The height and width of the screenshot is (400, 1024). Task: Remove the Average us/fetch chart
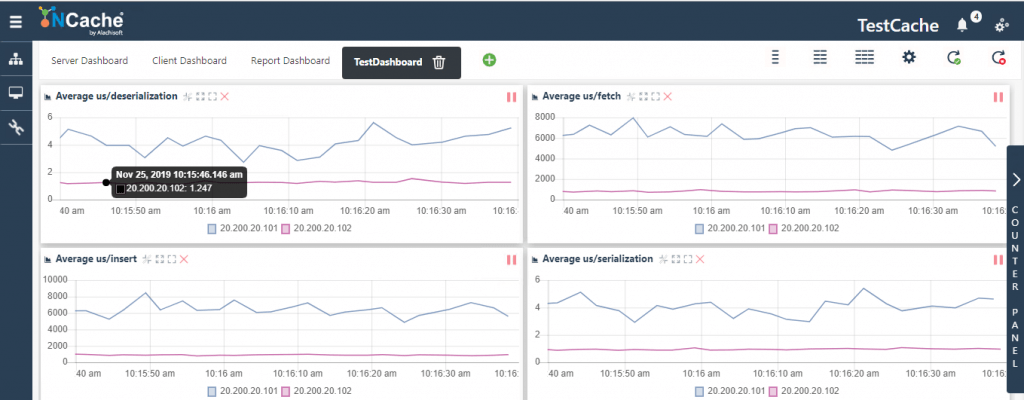pos(668,97)
